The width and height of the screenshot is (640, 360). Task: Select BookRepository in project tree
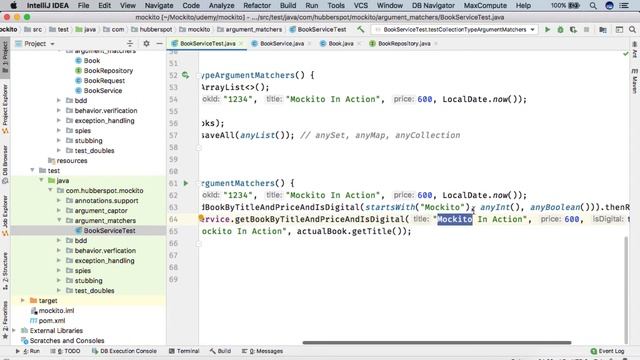(108, 70)
